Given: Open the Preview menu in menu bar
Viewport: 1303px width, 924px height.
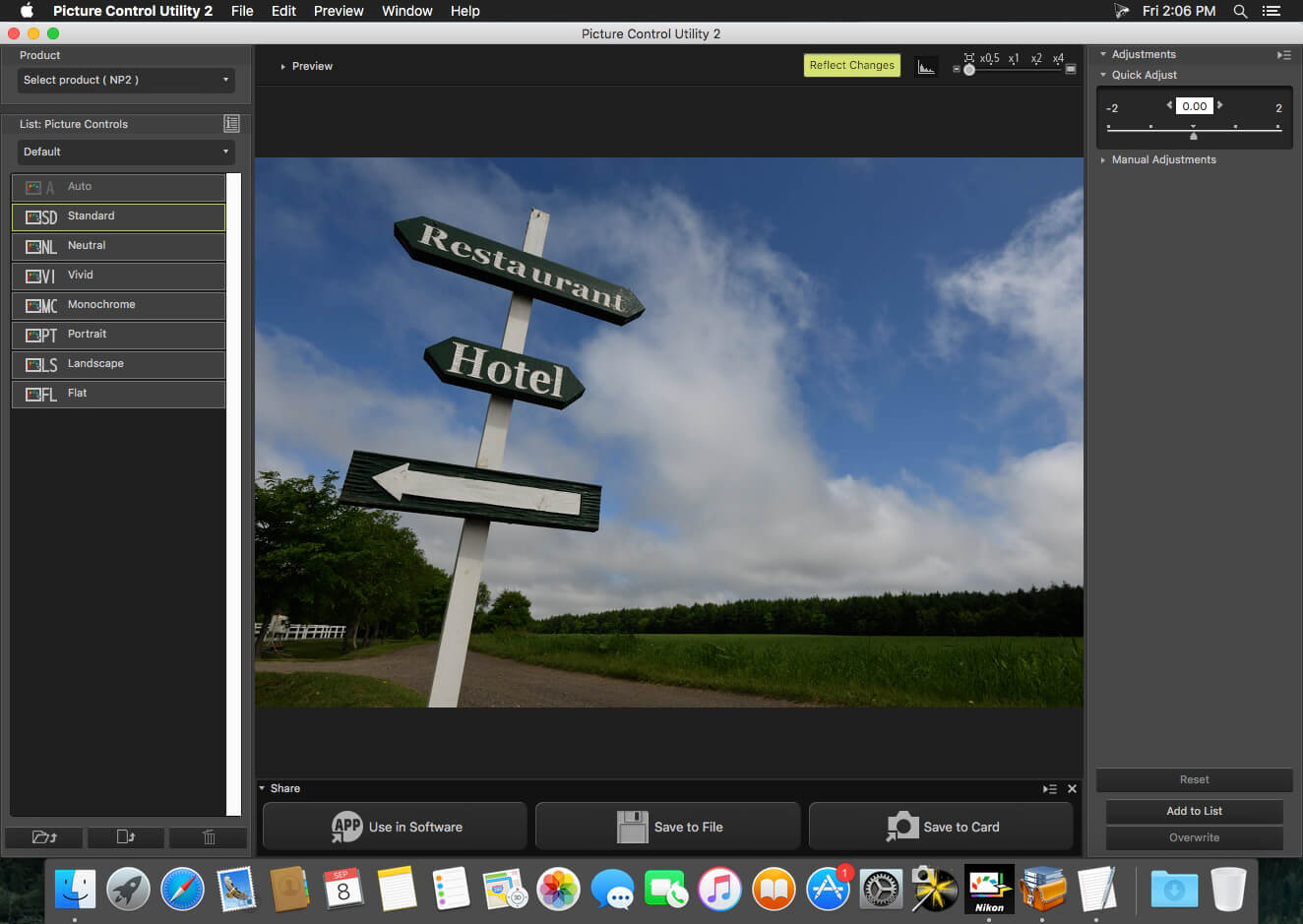Looking at the screenshot, I should [339, 11].
